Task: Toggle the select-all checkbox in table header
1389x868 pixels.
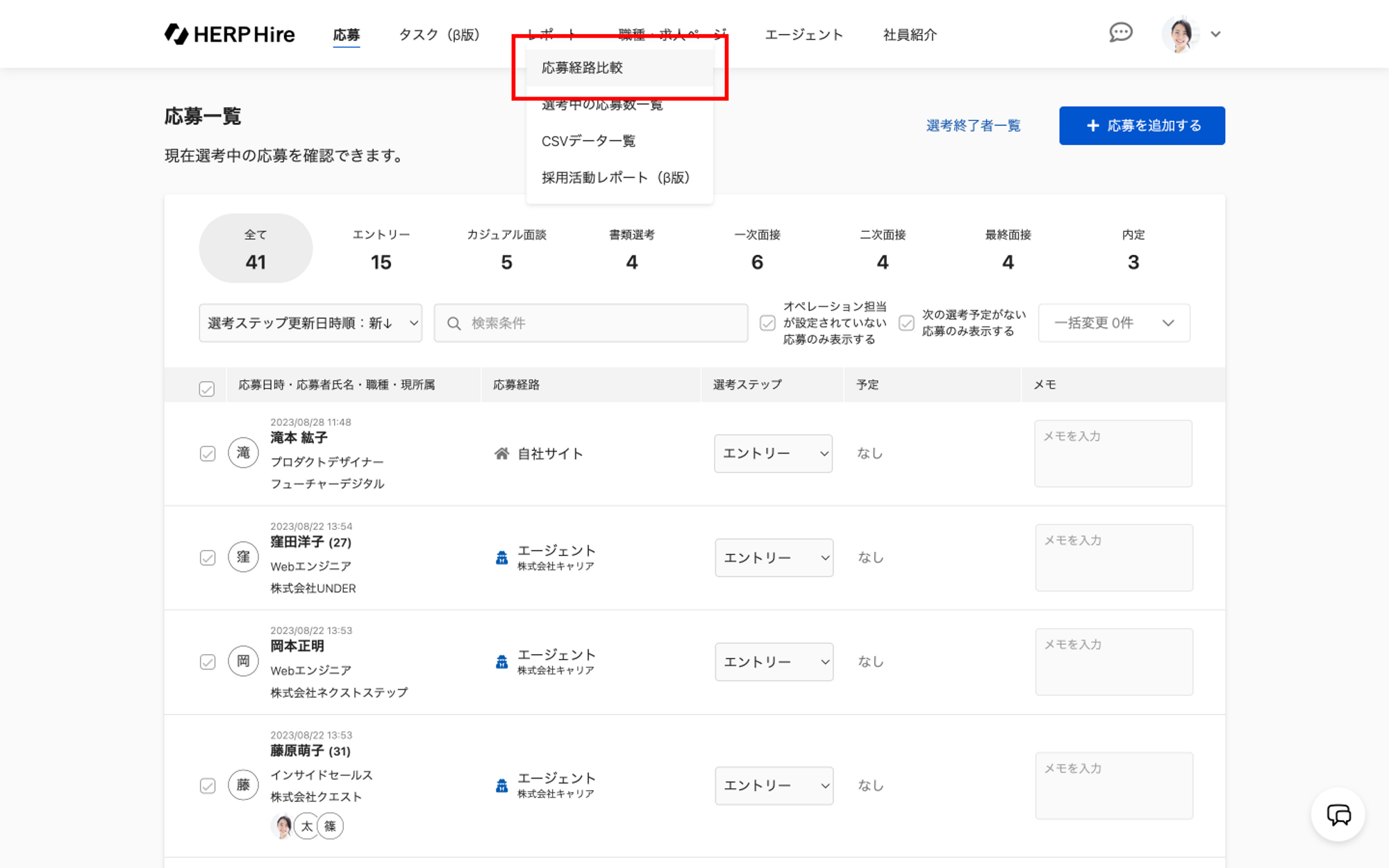Action: (x=207, y=389)
